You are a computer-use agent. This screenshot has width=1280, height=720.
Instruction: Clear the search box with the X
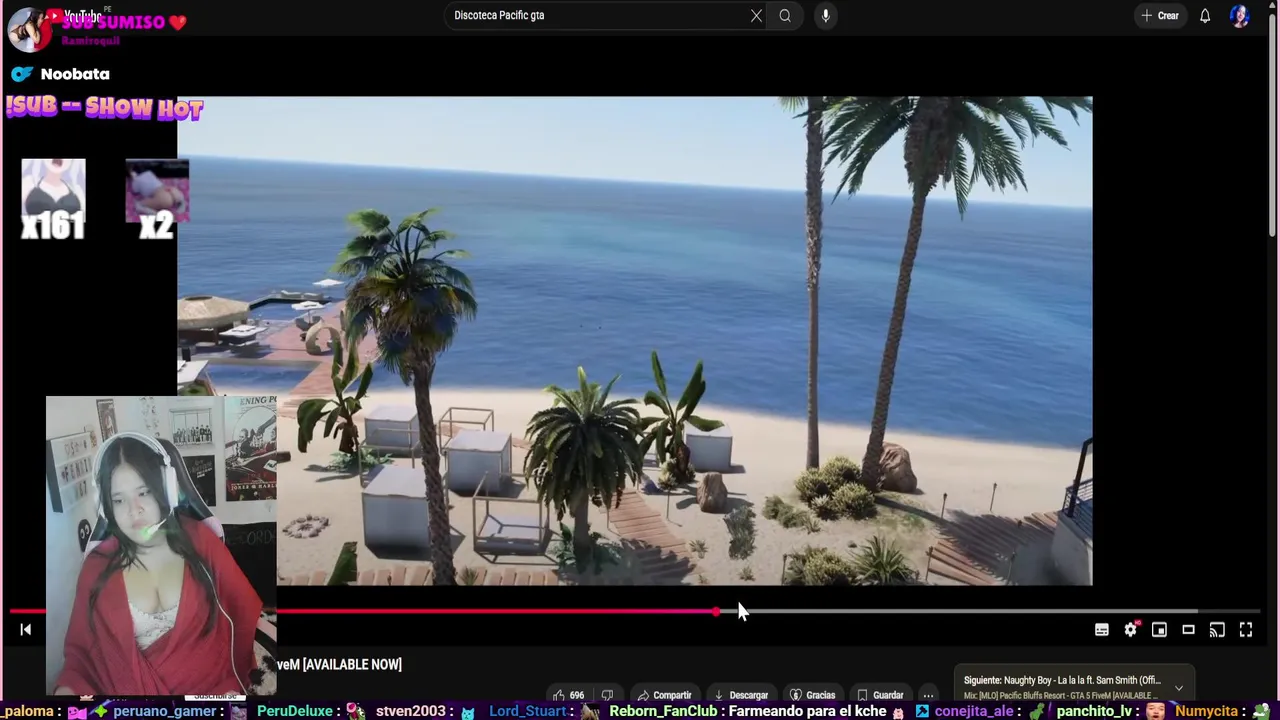coord(756,15)
